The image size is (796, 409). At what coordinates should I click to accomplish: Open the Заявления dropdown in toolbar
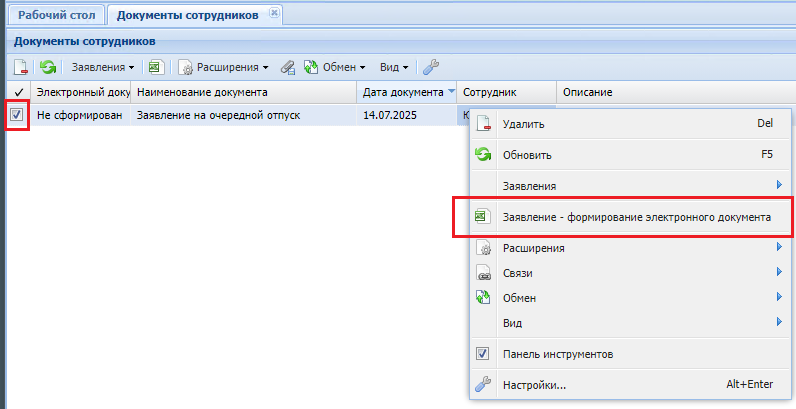[x=102, y=67]
